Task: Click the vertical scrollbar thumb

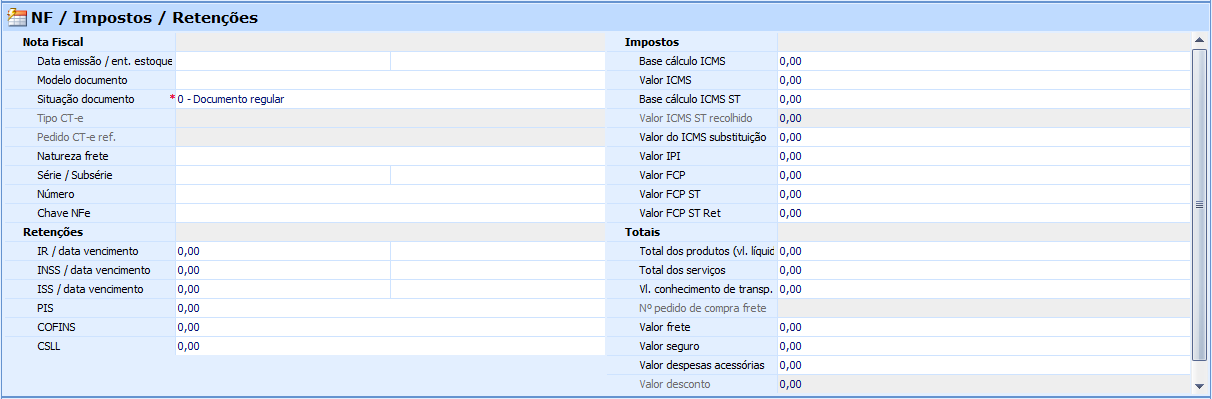Action: tap(1199, 204)
